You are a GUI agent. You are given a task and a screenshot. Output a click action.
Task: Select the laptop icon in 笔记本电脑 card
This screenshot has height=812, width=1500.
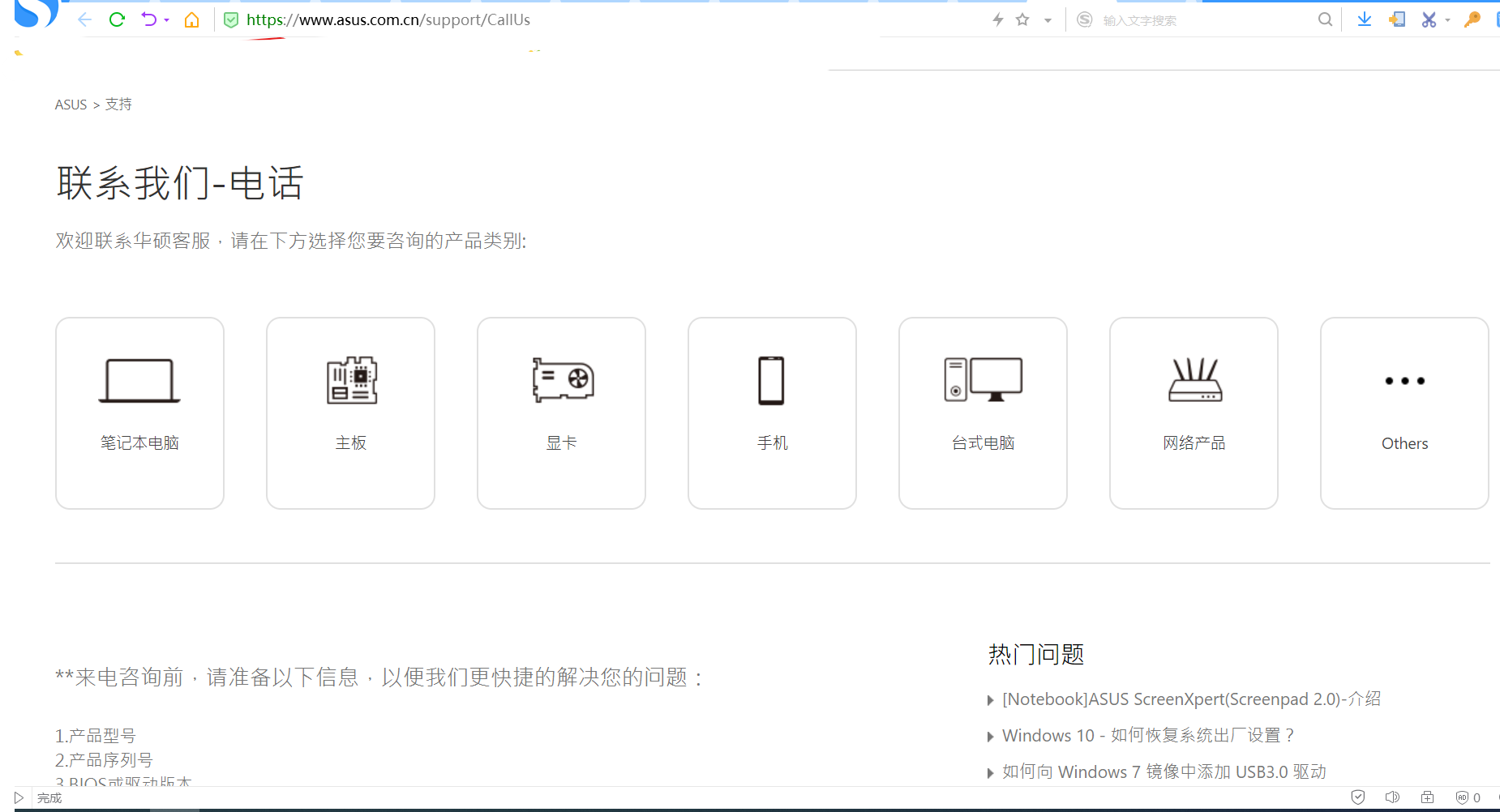pyautogui.click(x=139, y=380)
